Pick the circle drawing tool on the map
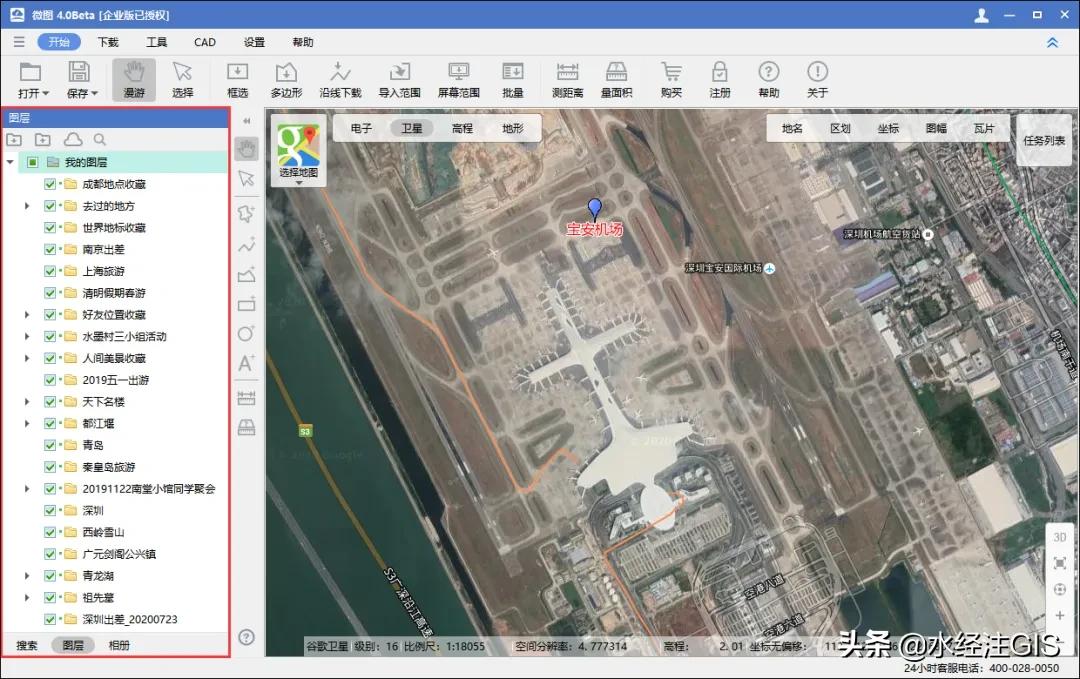Viewport: 1080px width, 679px height. [246, 334]
